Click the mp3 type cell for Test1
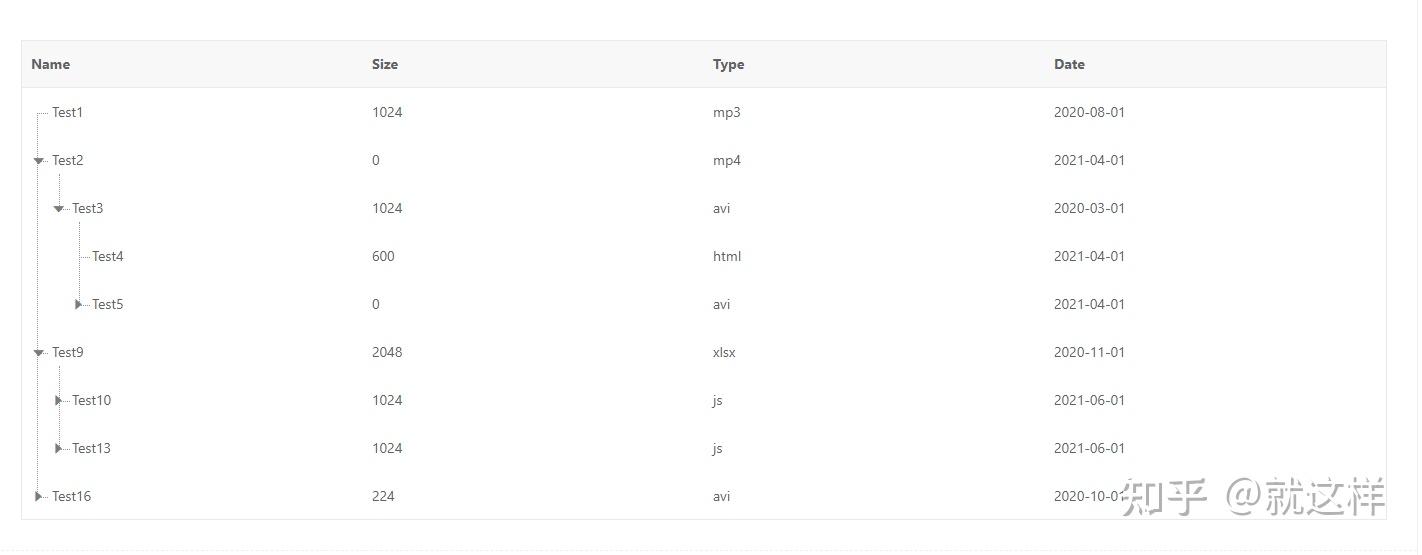 727,112
